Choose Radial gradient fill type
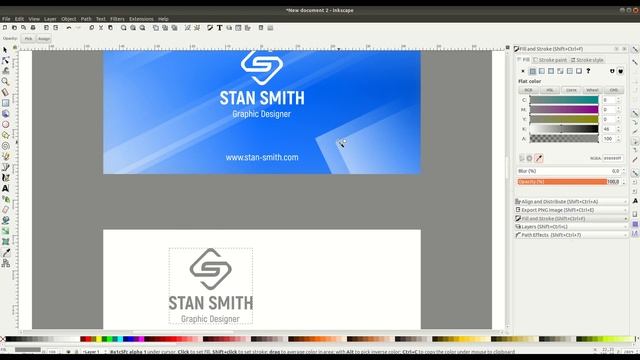Viewport: 640px width, 360px height. (x=551, y=71)
